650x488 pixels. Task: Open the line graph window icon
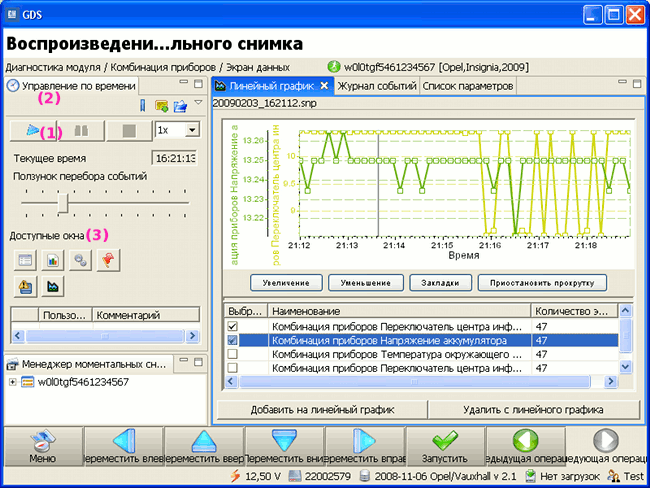[53, 286]
